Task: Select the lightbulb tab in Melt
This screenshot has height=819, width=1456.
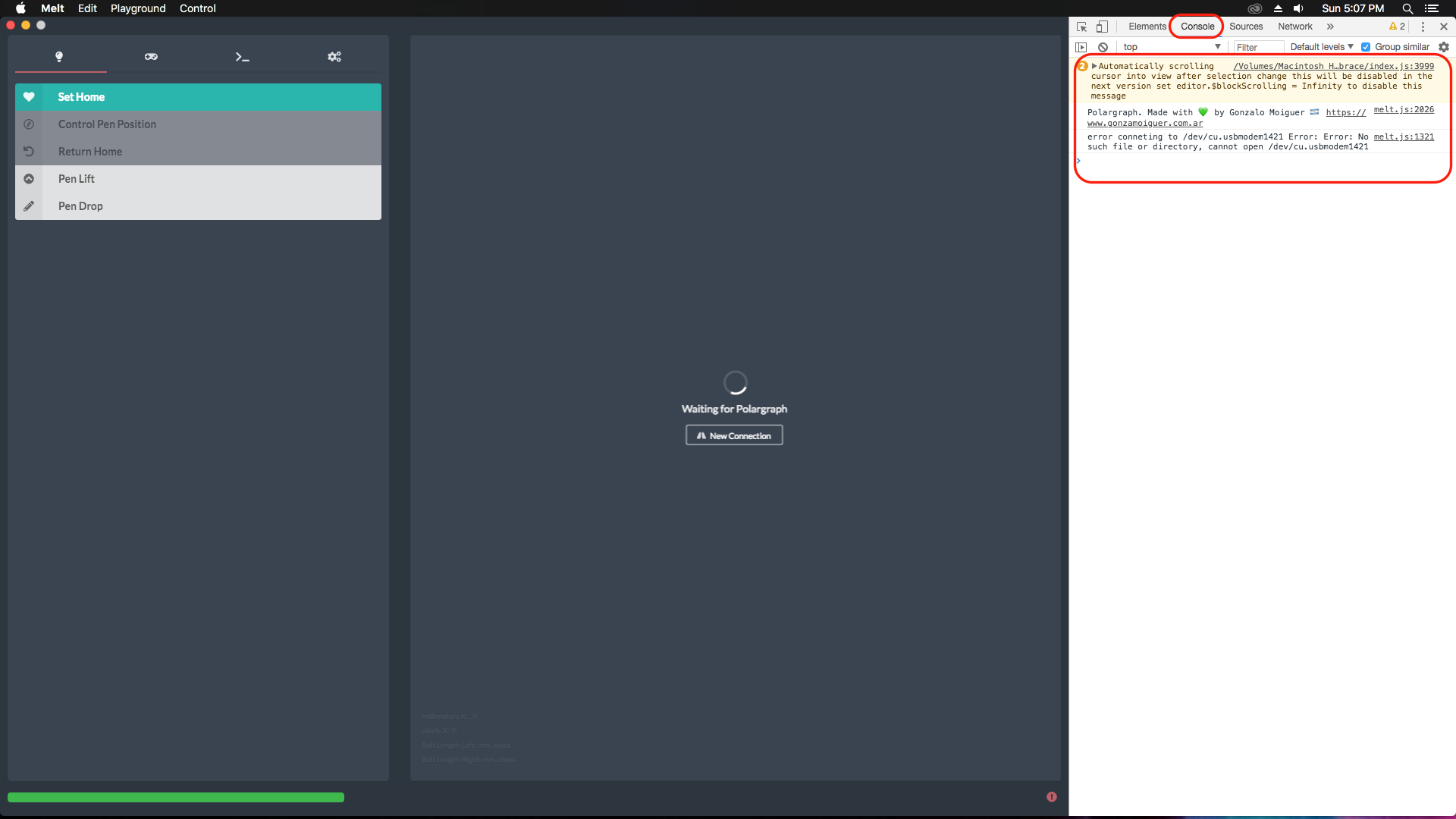Action: 60,56
